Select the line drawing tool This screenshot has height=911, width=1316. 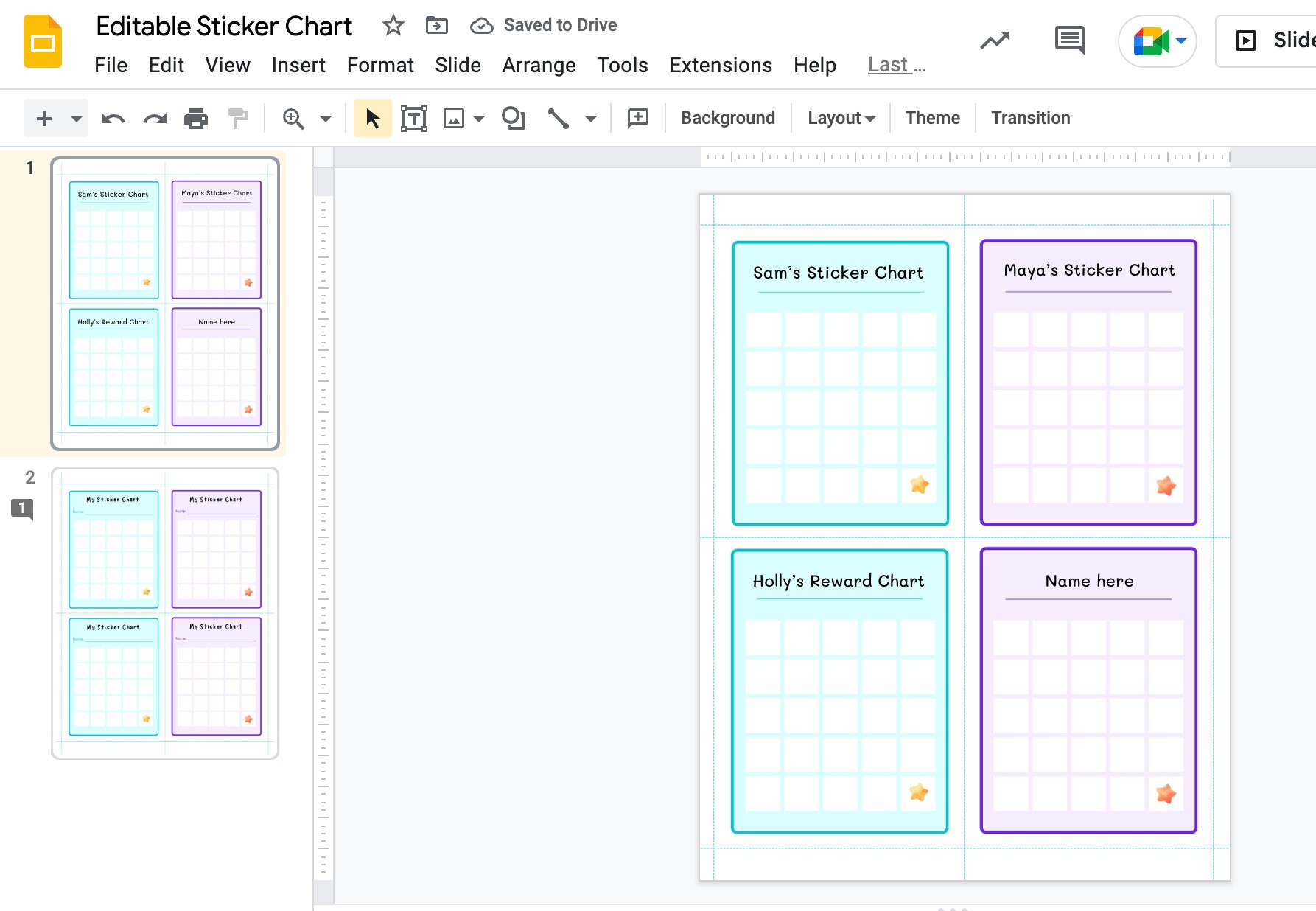click(559, 118)
